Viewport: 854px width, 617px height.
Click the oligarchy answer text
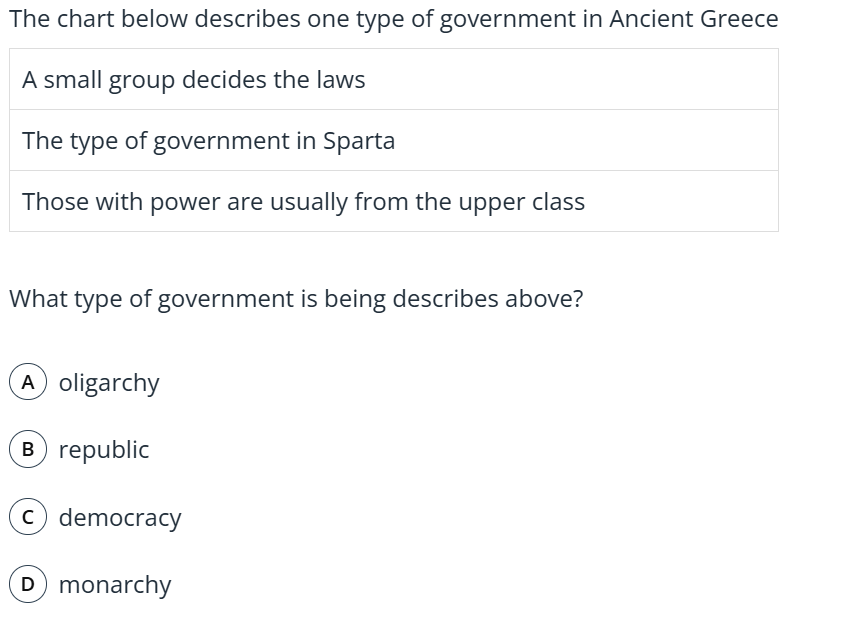[109, 383]
